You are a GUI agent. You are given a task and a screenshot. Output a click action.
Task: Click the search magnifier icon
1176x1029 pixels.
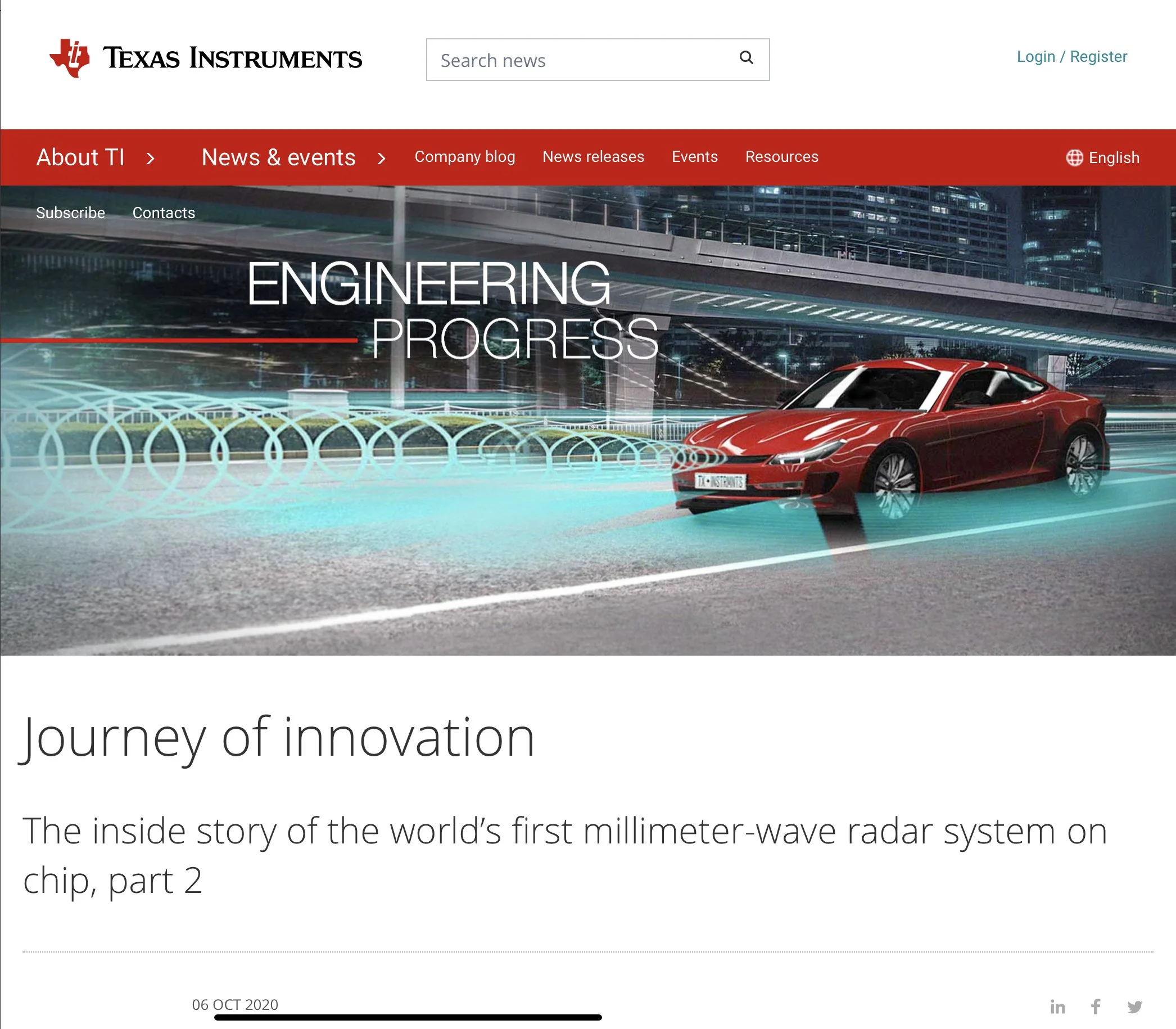745,58
